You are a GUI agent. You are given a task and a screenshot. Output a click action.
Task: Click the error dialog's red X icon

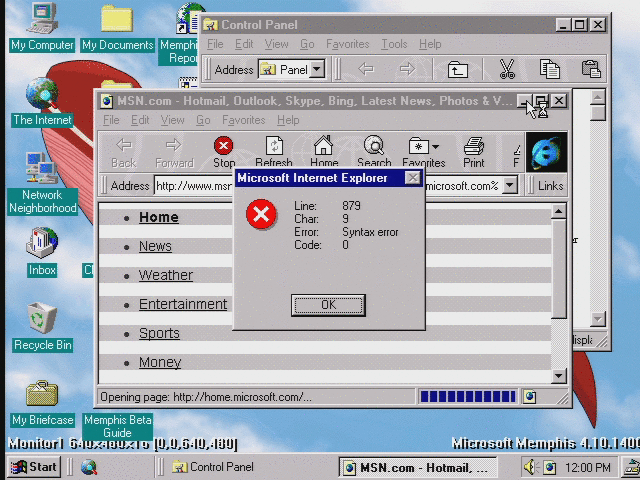[x=261, y=214]
